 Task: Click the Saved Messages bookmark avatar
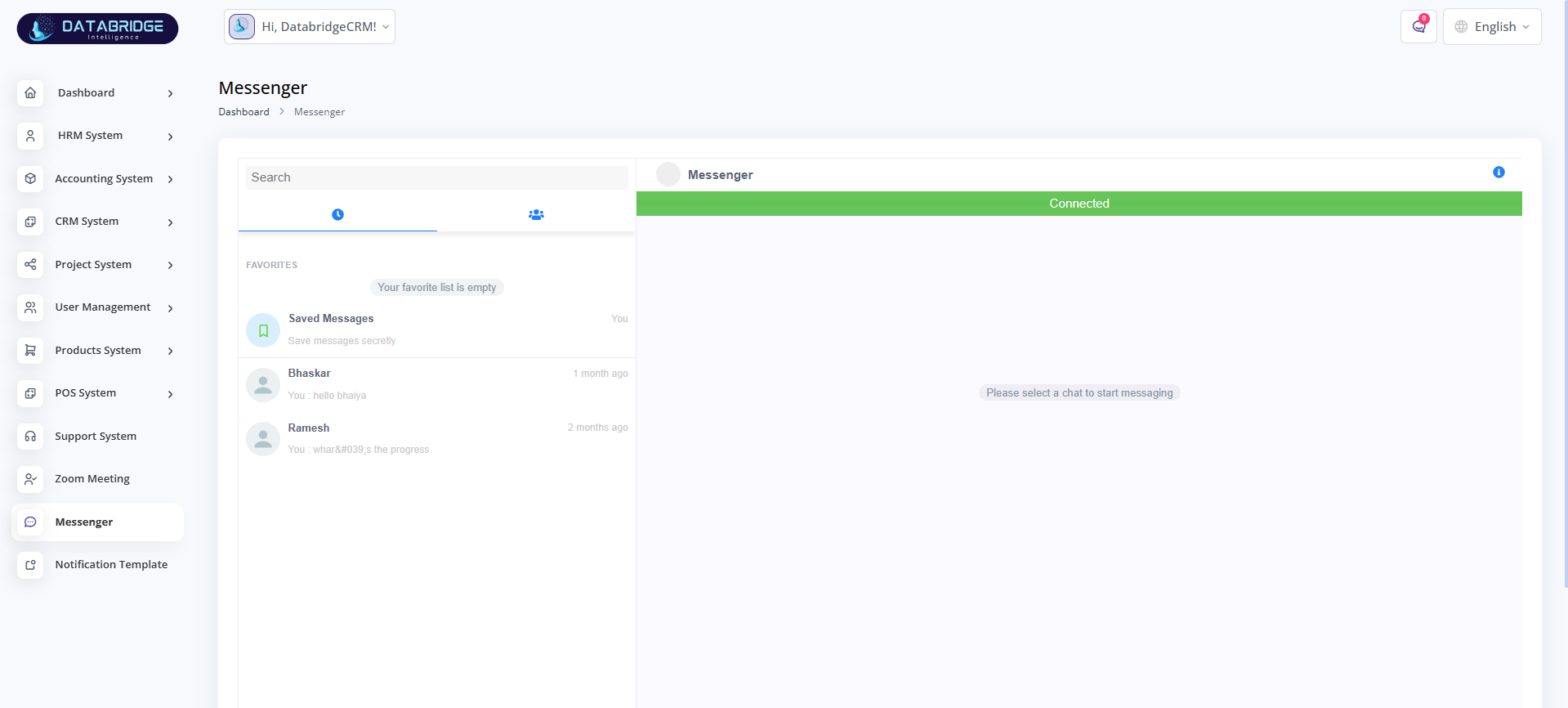click(x=263, y=330)
